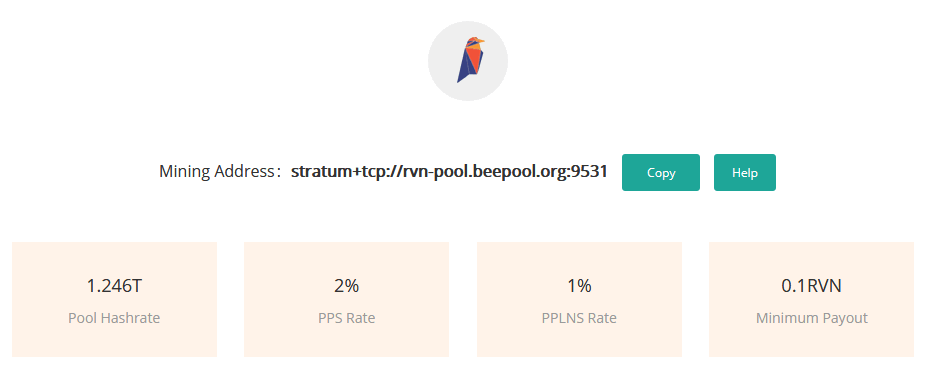Click the port number 9531
The image size is (929, 384).
[x=590, y=172]
